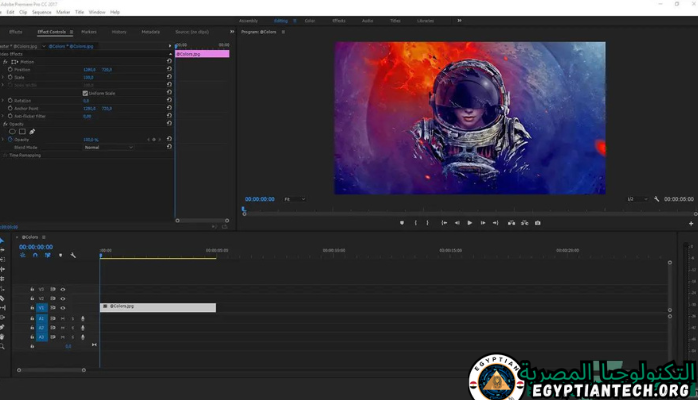Click the rectangle mask tool under Opacity
This screenshot has height=400, width=698.
[x=22, y=132]
